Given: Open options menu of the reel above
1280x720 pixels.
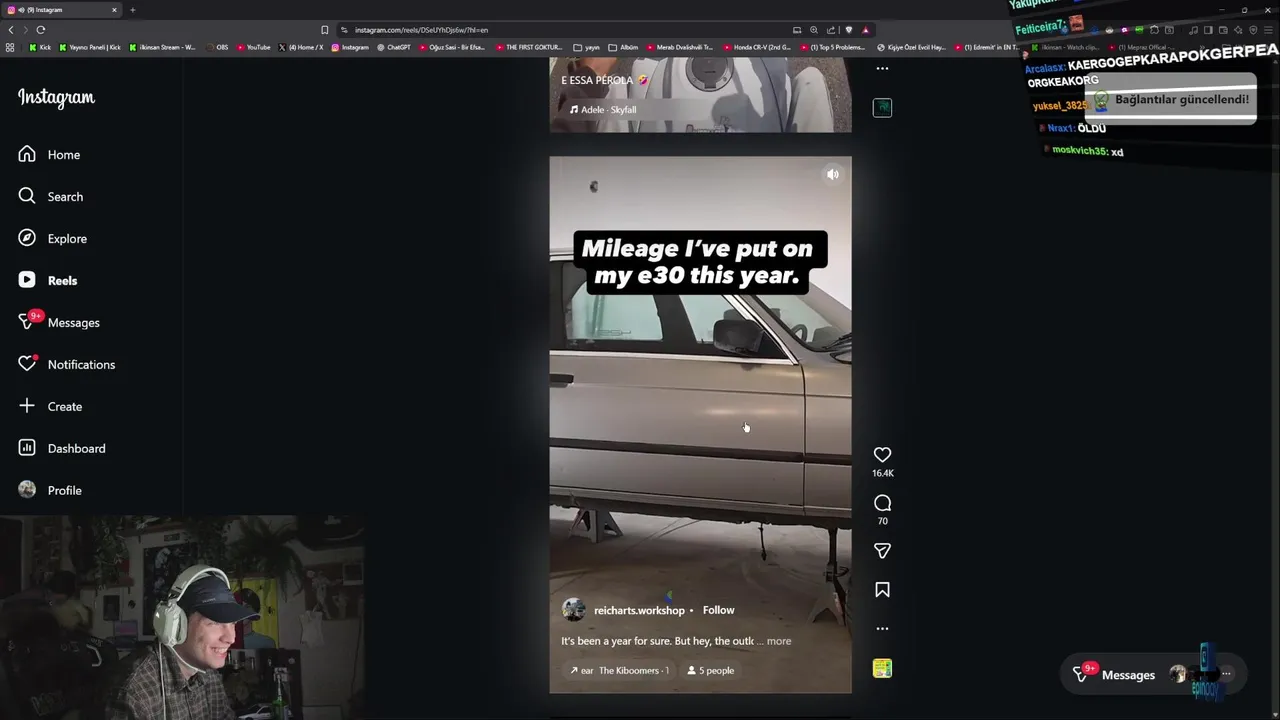Looking at the screenshot, I should (882, 69).
